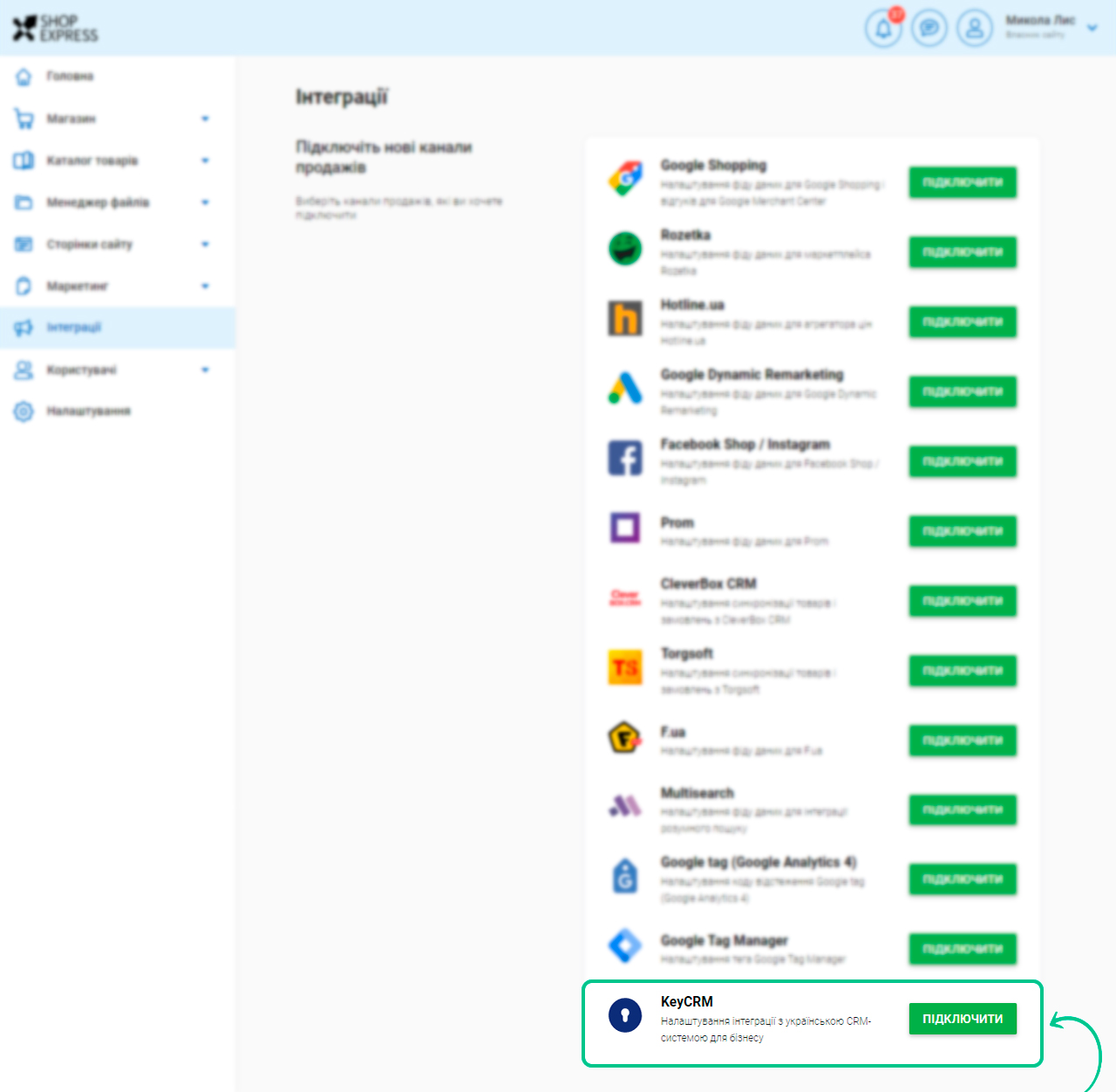
Task: Expand the marketing menu arrow
Action: (x=205, y=286)
